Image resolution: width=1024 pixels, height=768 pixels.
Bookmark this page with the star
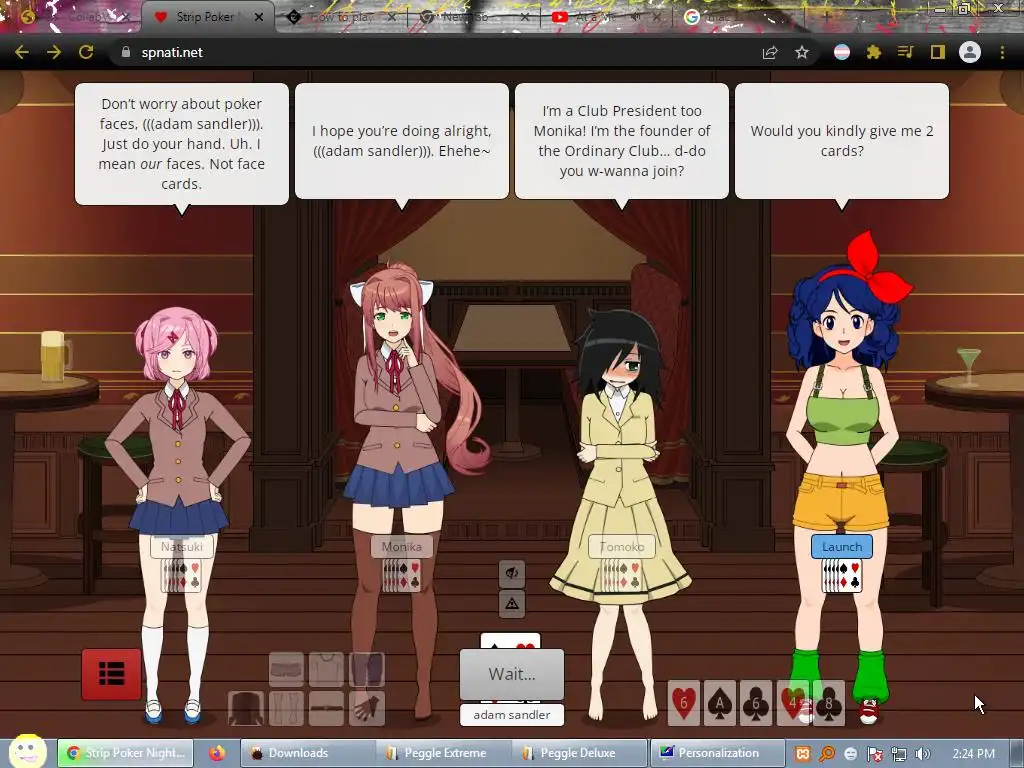(x=802, y=52)
